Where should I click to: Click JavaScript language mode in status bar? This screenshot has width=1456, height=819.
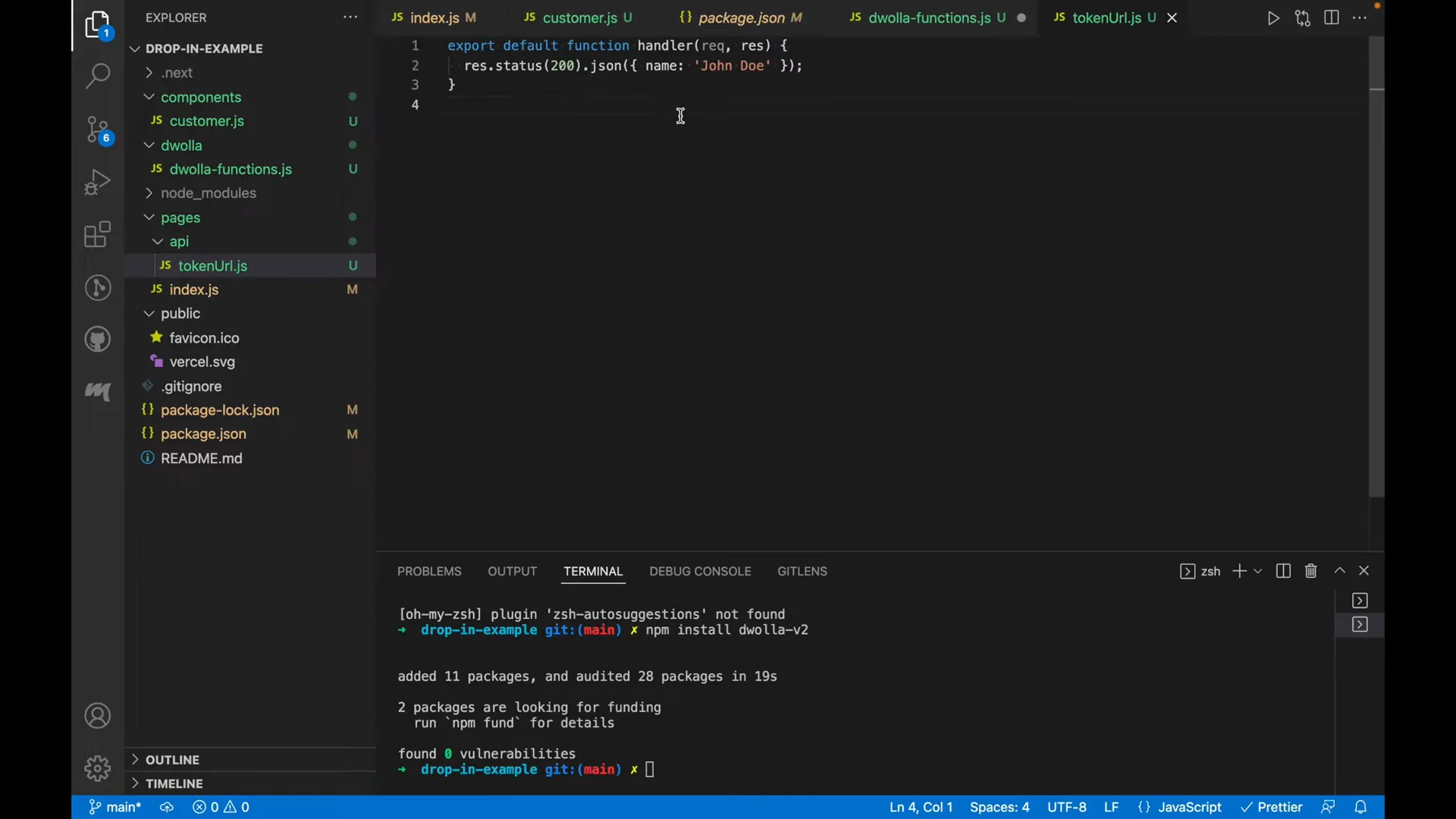pos(1189,807)
